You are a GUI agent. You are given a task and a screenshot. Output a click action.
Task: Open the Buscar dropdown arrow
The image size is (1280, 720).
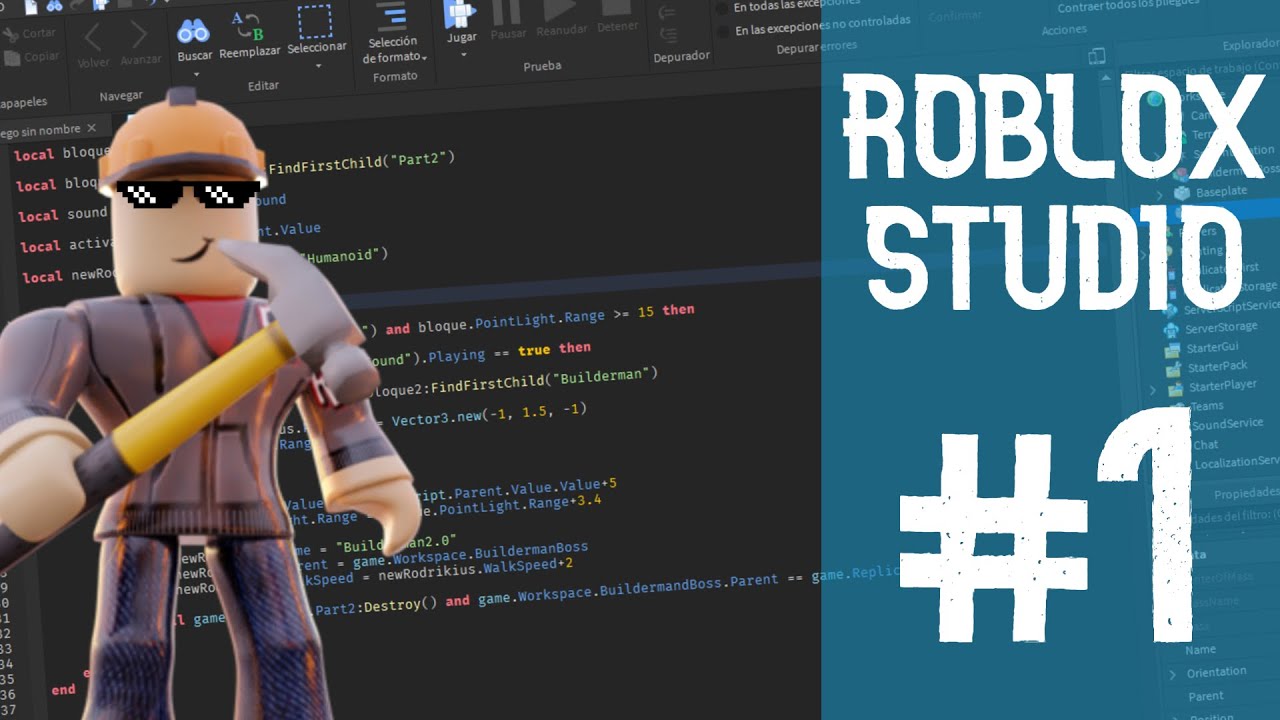pos(196,75)
